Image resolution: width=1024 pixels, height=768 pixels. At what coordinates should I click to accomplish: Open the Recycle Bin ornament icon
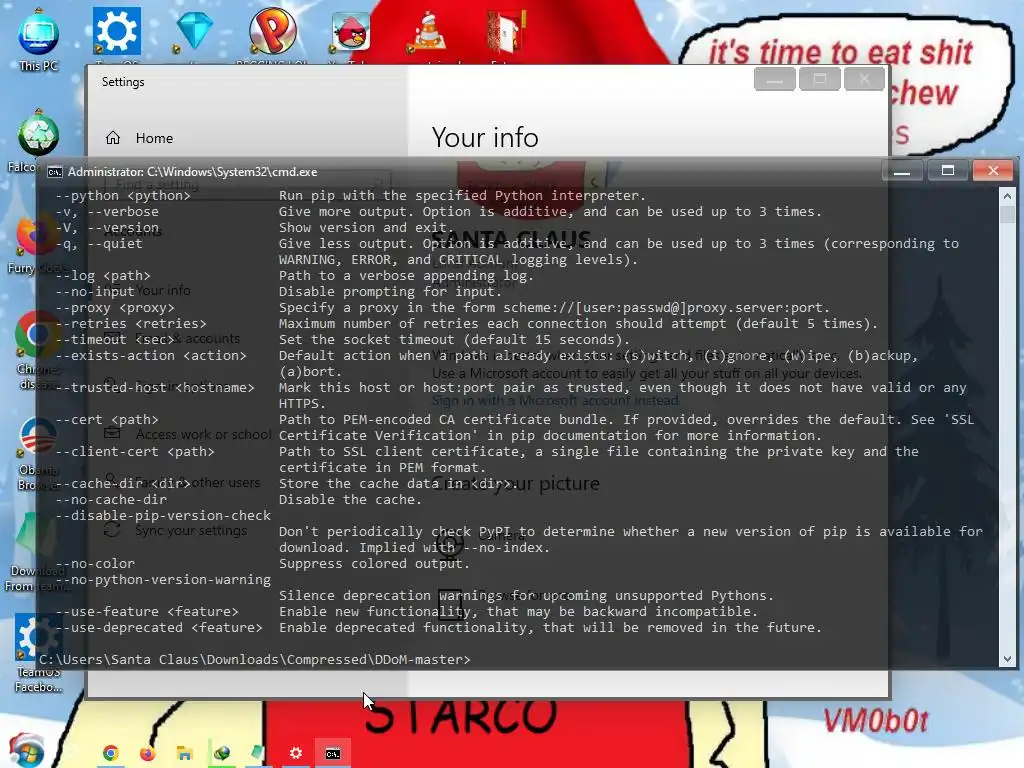pos(39,134)
